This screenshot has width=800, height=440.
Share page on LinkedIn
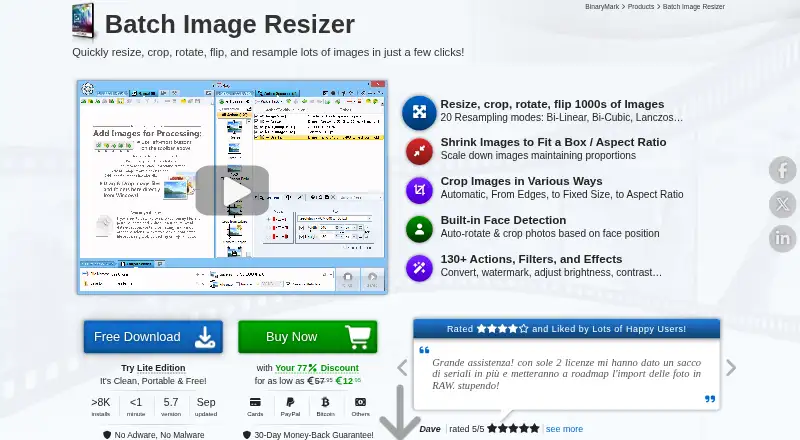[x=783, y=238]
